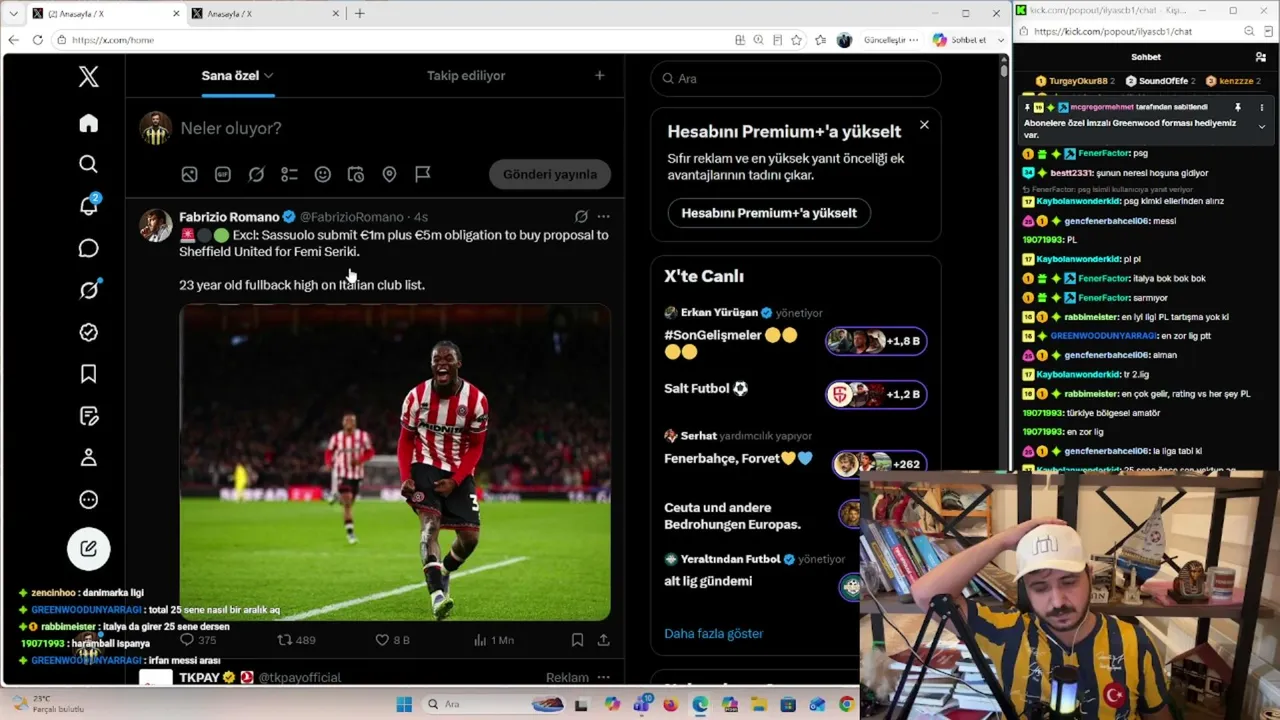Open a new browser tab
Viewport: 1280px width, 720px height.
[x=360, y=14]
